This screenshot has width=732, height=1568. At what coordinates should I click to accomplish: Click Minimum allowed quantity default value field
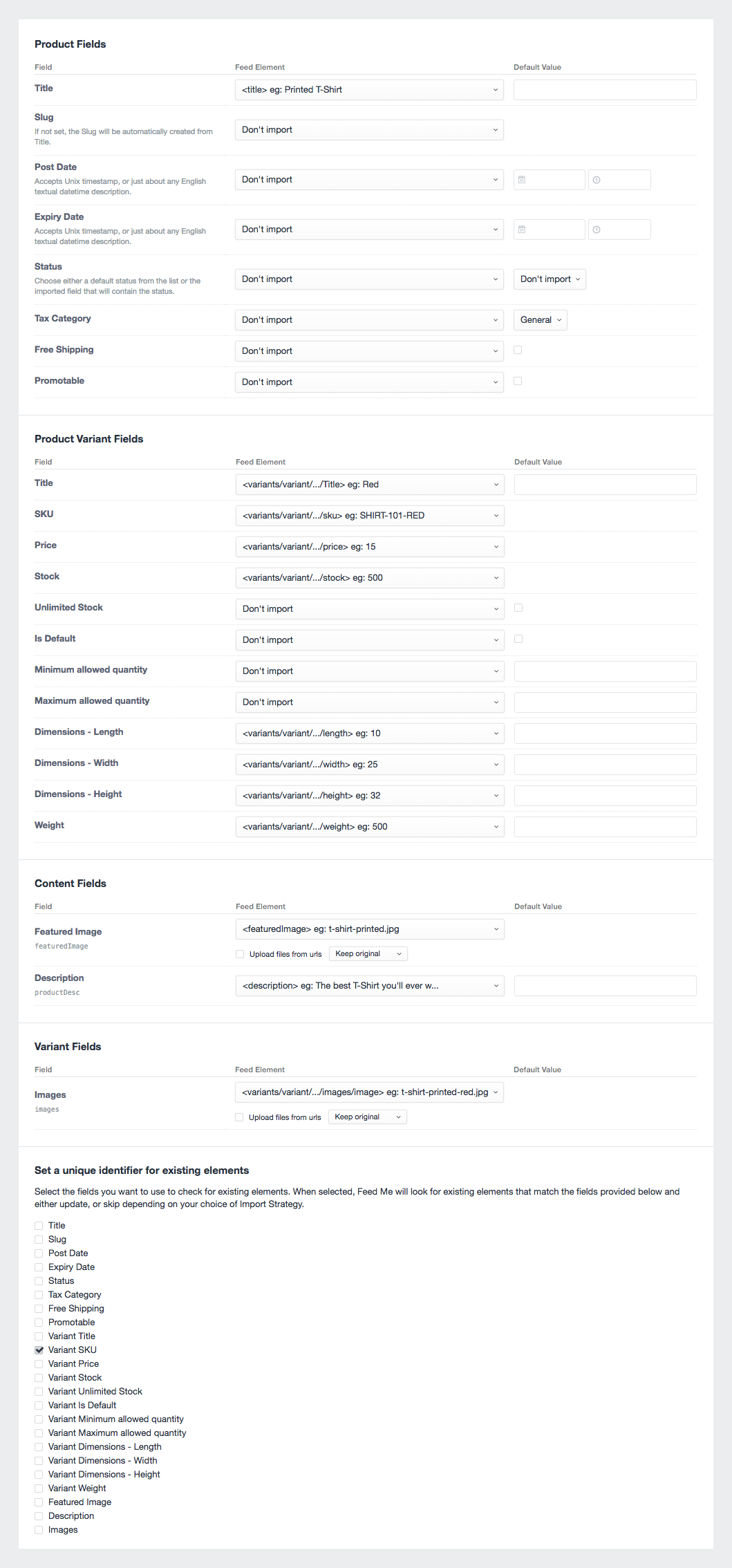pyautogui.click(x=606, y=671)
